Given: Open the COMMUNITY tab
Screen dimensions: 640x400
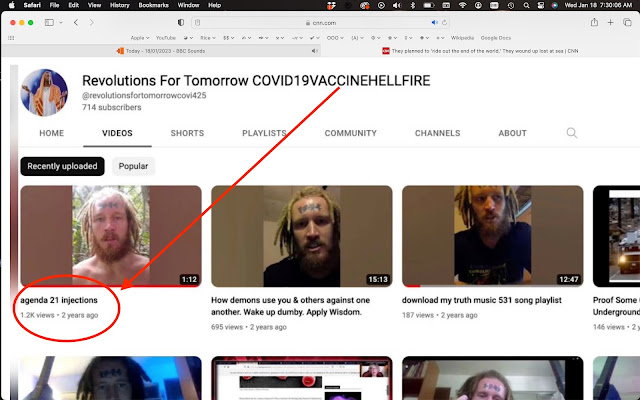Looking at the screenshot, I should tap(350, 133).
